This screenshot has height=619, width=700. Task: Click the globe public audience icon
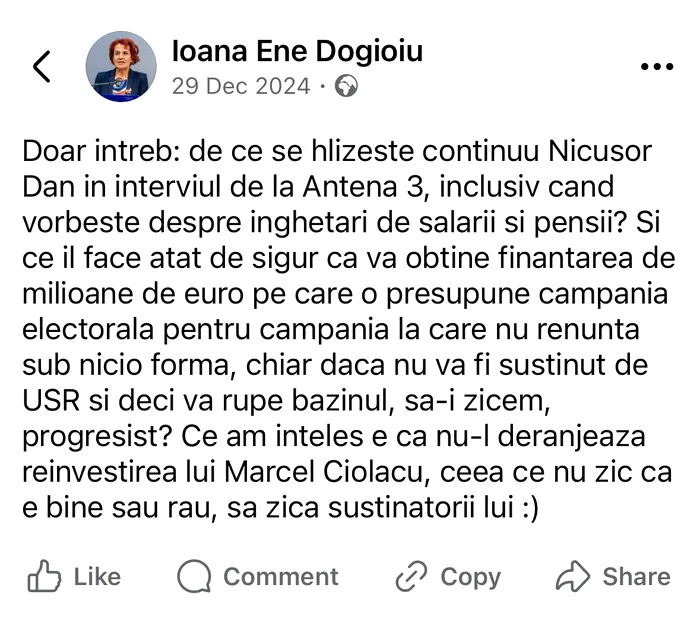click(346, 86)
